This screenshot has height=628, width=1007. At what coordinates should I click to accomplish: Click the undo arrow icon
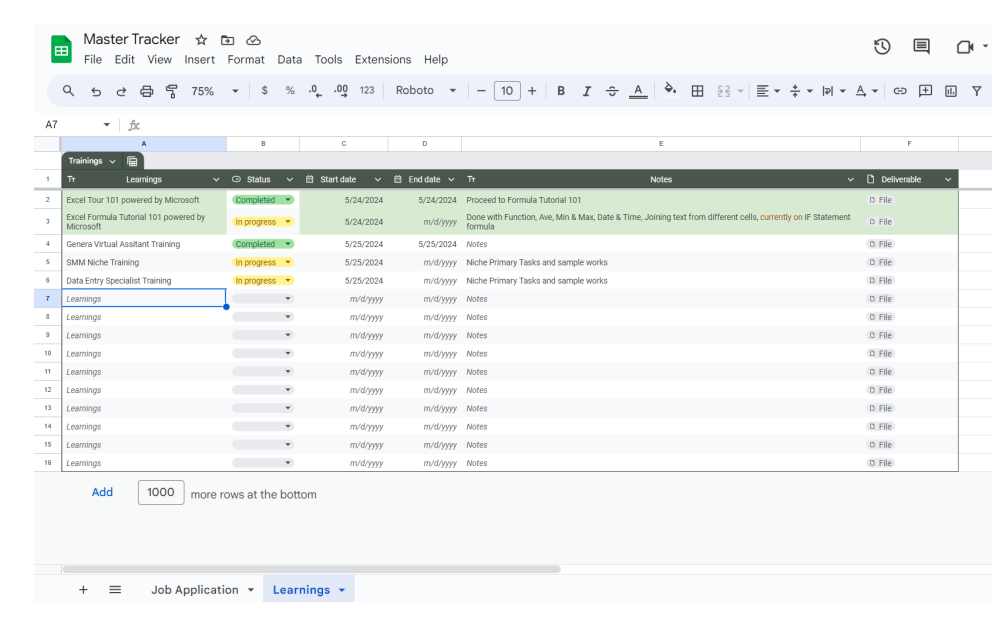(x=96, y=91)
